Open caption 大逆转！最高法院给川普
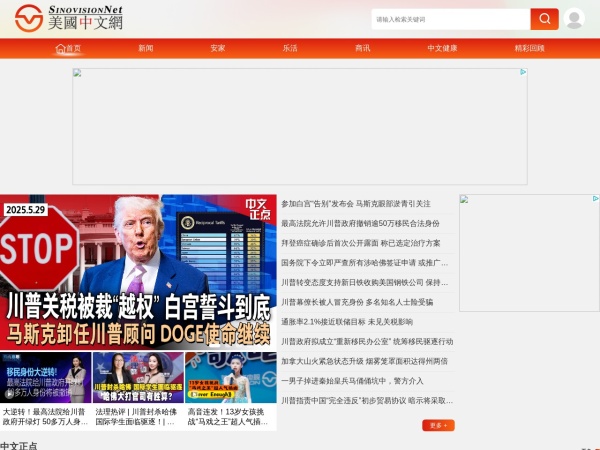Viewport: 600px width, 450px height. tap(45, 417)
